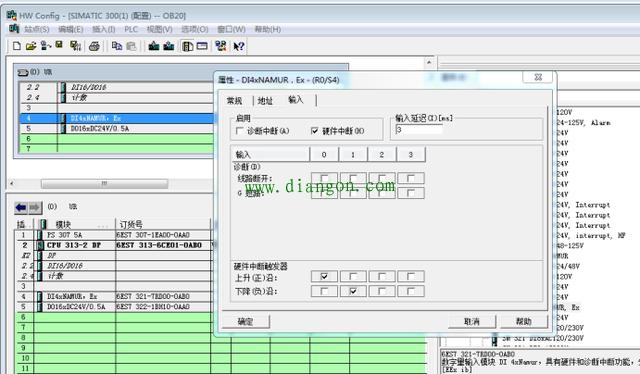Click the Save floppy toolbar icon
Screen dimensions: 640x374
point(59,45)
